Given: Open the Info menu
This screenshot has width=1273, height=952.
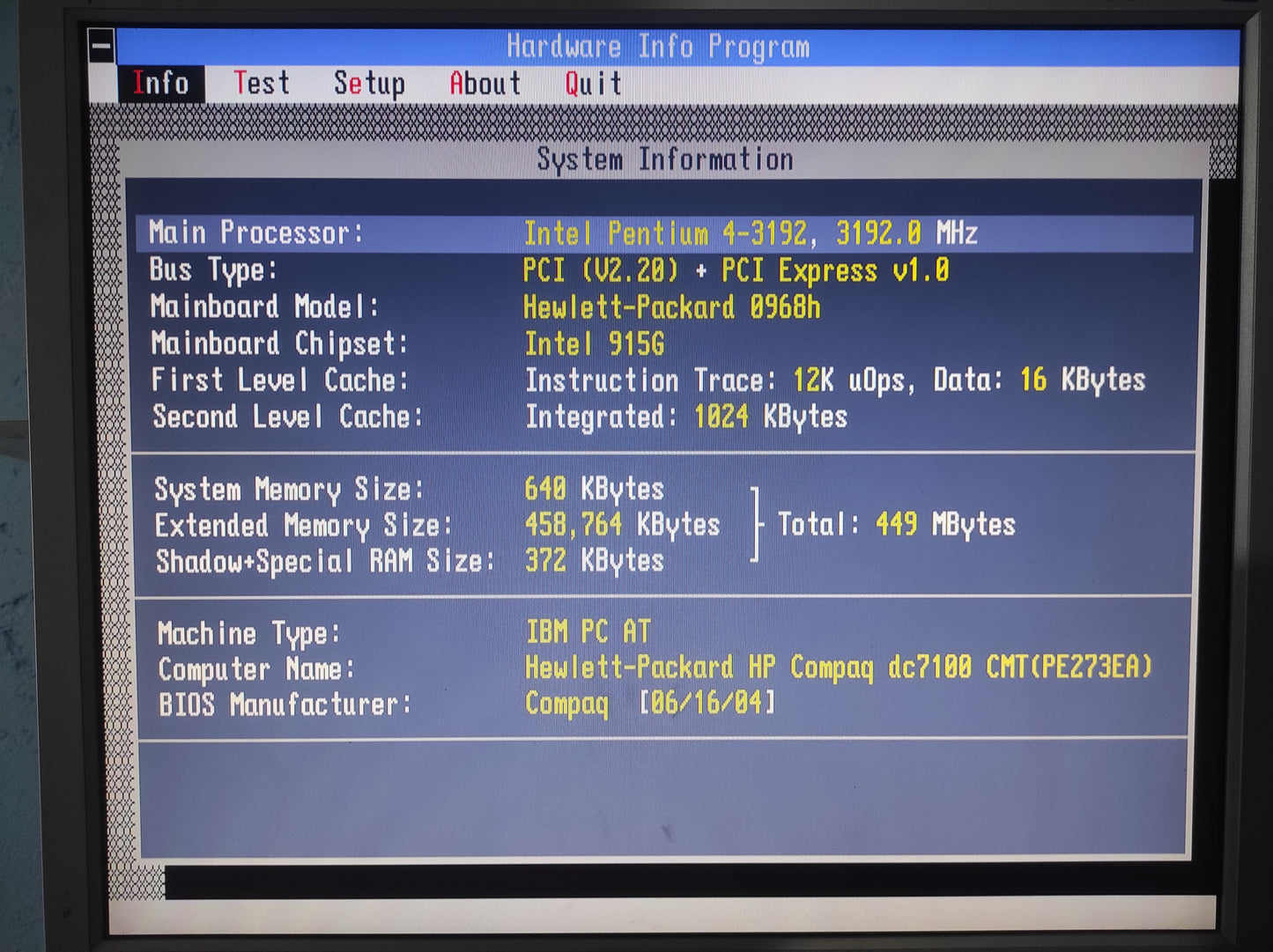Looking at the screenshot, I should [x=160, y=84].
